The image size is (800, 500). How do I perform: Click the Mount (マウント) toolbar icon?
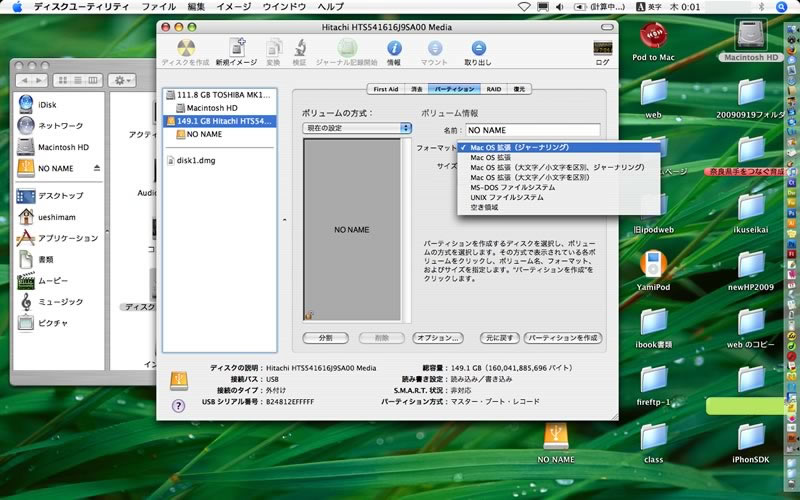click(x=434, y=48)
